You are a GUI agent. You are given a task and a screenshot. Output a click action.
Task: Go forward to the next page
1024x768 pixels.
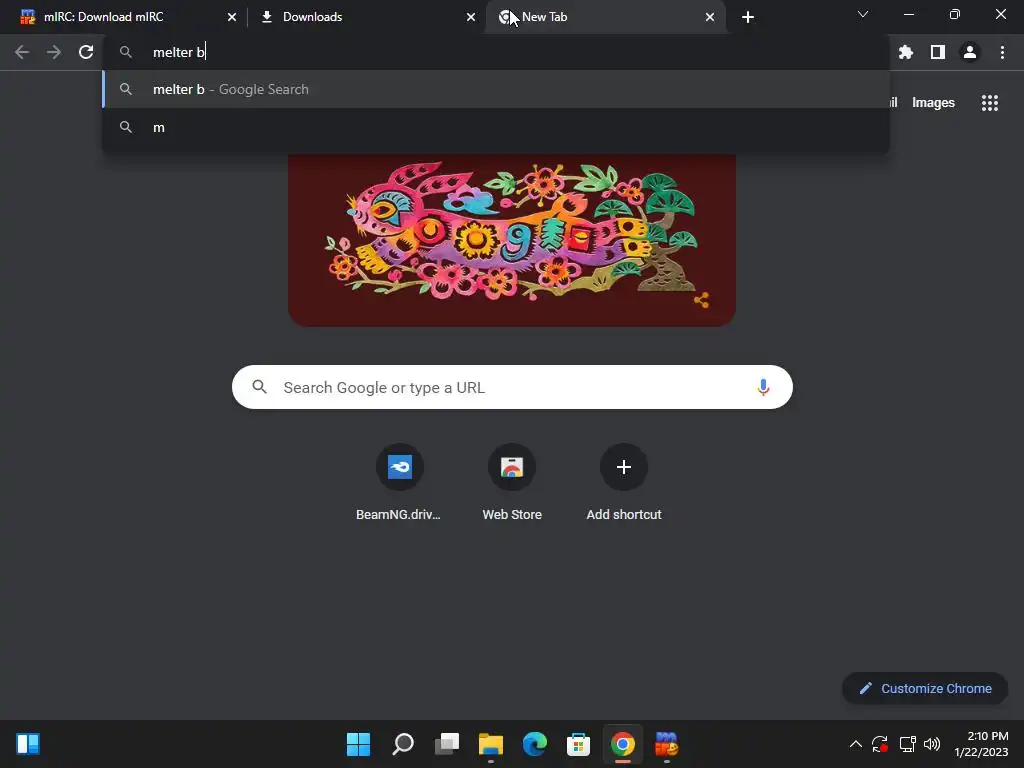(54, 52)
